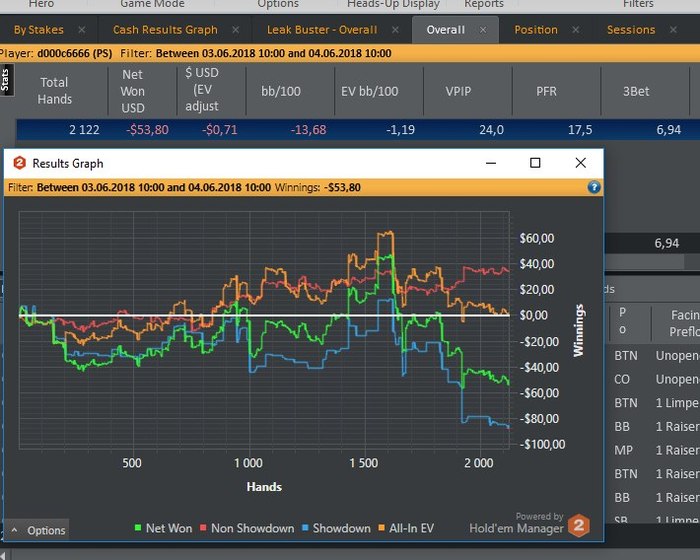Select the -$53,80 net won cell
This screenshot has width=700, height=560.
pyautogui.click(x=147, y=130)
